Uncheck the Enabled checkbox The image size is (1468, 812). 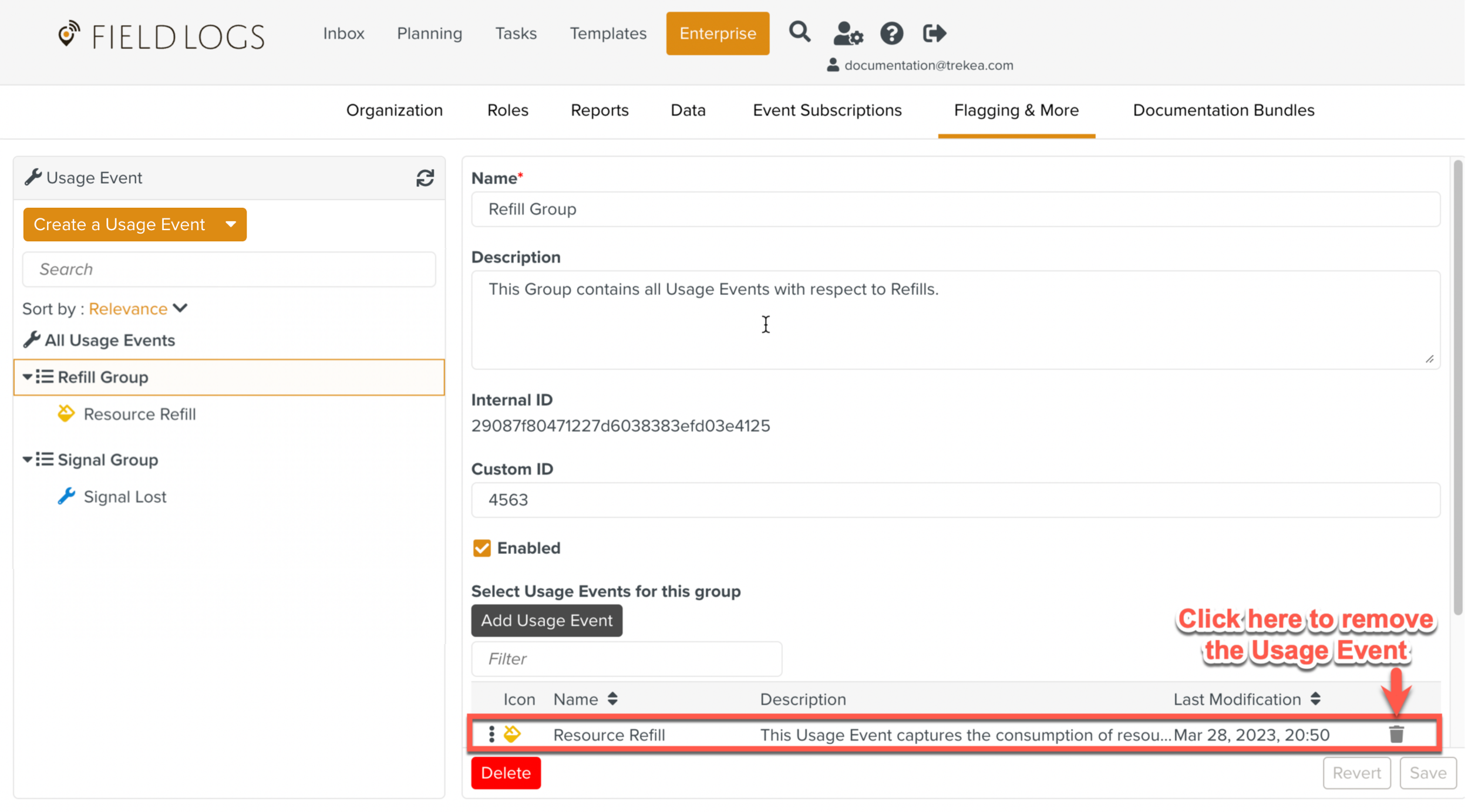pos(482,548)
